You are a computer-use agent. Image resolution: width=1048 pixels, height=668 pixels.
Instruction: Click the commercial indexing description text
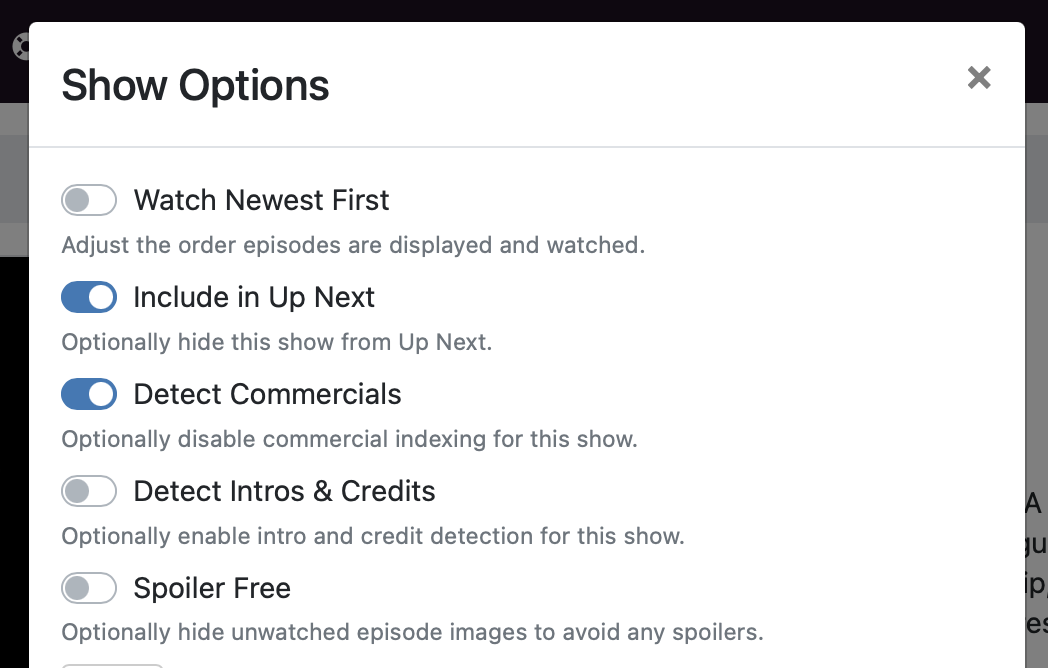tap(349, 439)
